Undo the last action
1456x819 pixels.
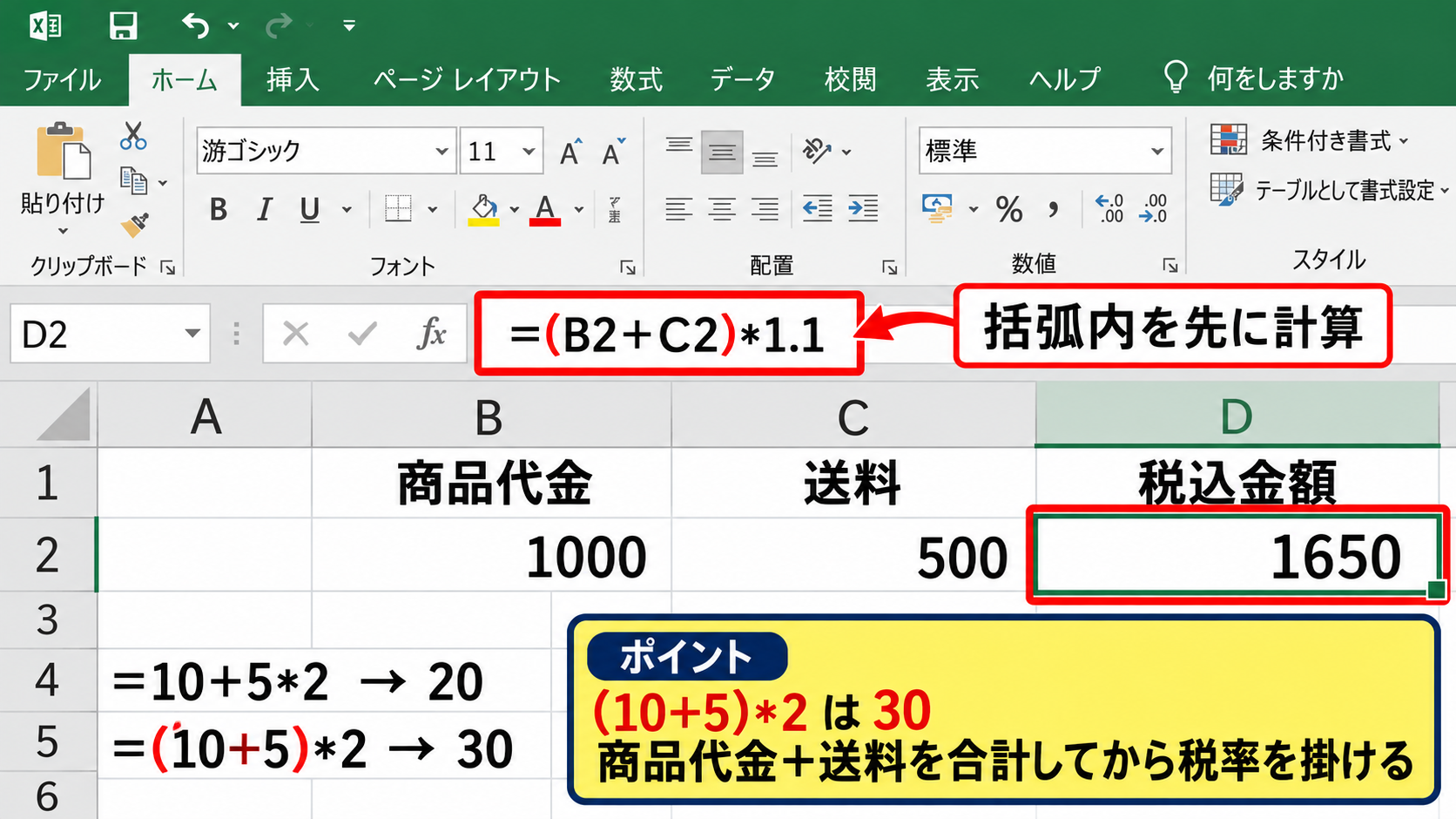pos(196,26)
